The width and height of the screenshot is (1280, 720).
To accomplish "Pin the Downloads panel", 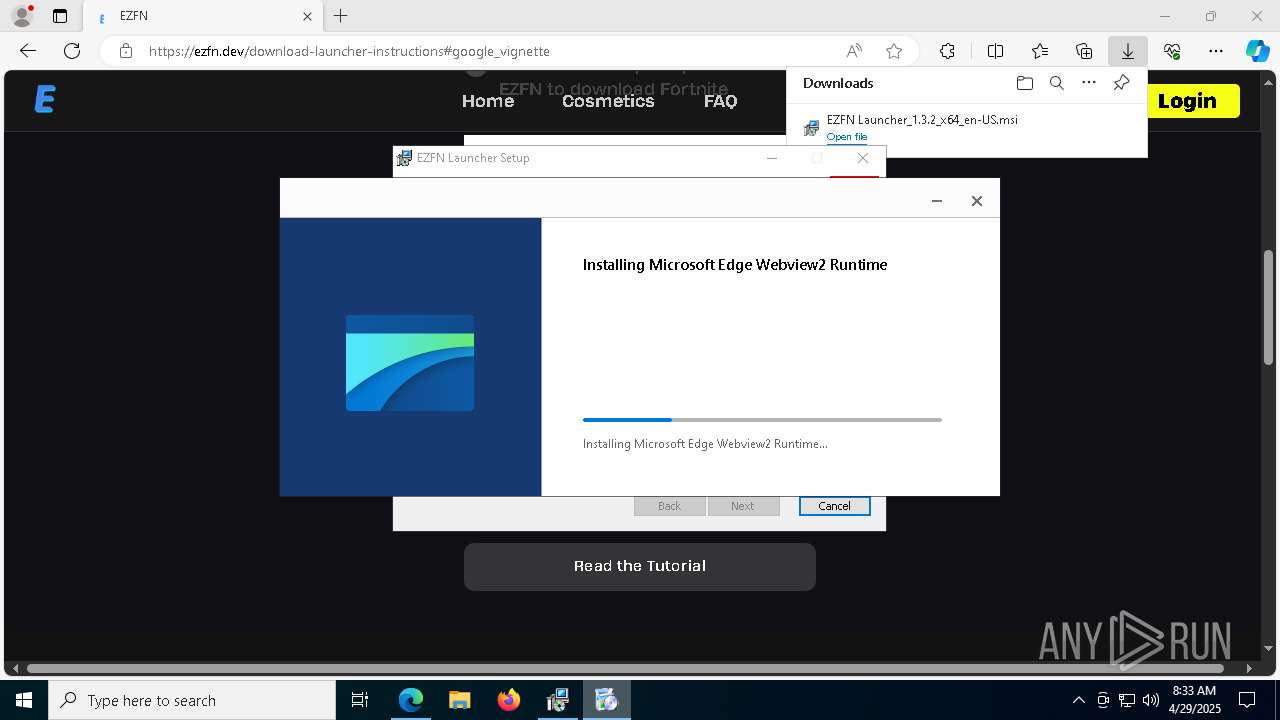I will tap(1122, 83).
